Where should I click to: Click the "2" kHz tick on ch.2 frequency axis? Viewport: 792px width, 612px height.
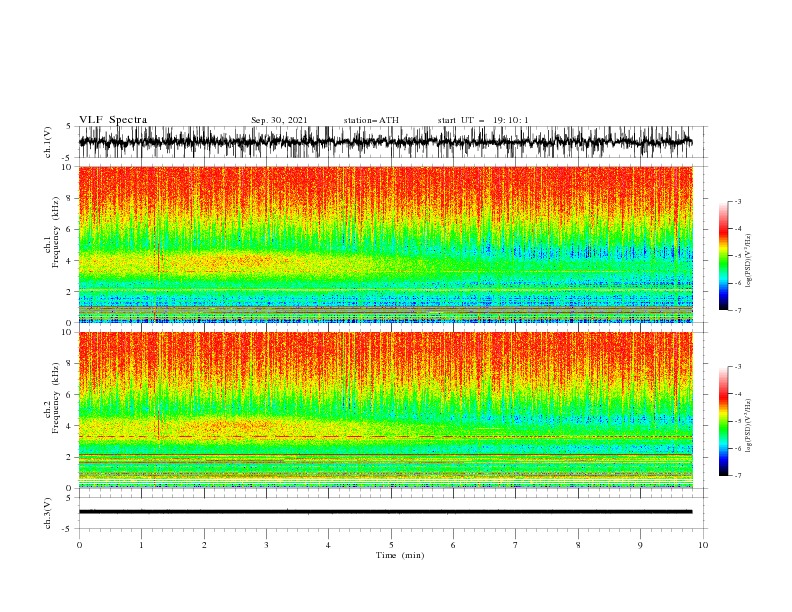pos(70,457)
